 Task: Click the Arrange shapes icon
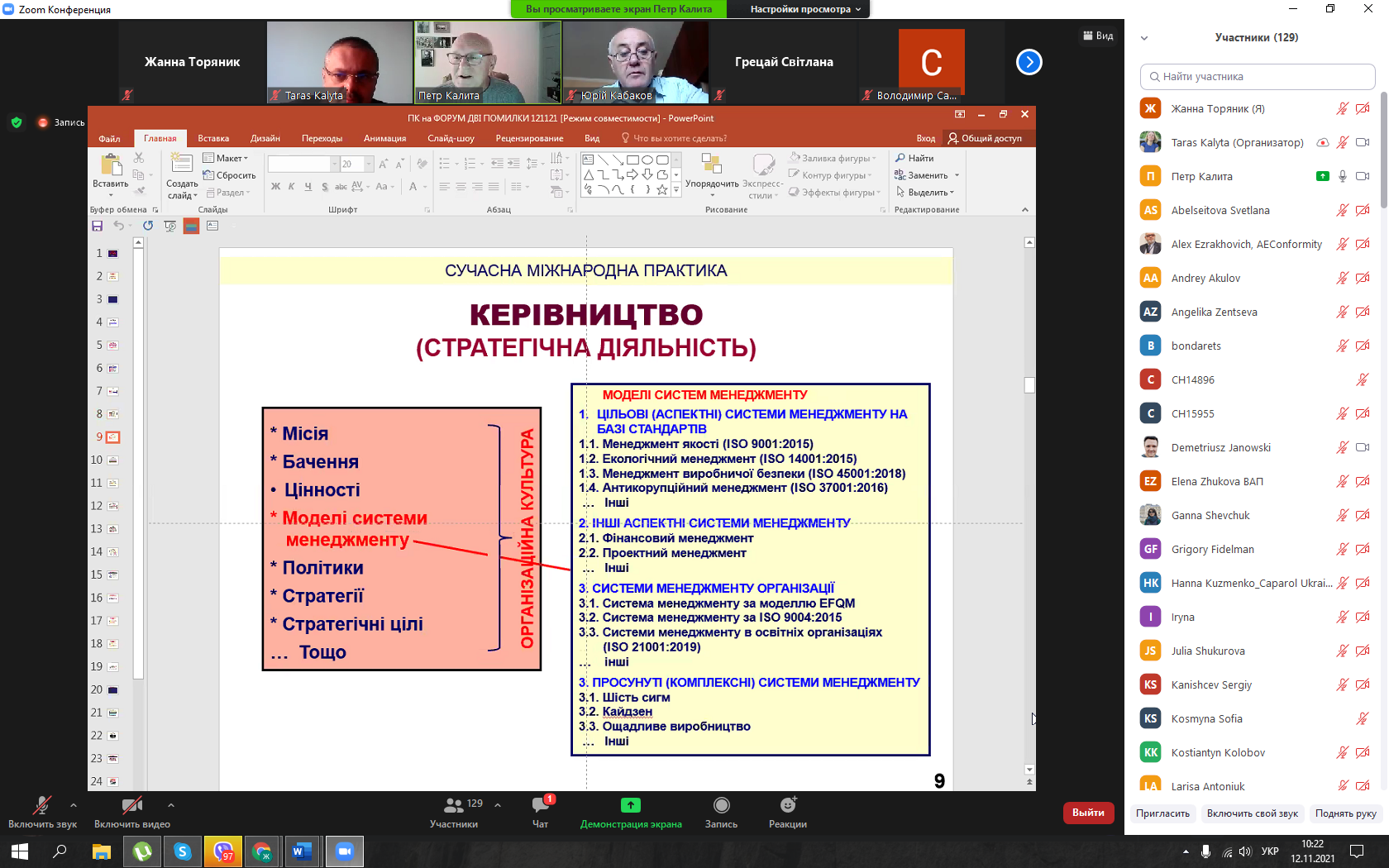coord(712,164)
